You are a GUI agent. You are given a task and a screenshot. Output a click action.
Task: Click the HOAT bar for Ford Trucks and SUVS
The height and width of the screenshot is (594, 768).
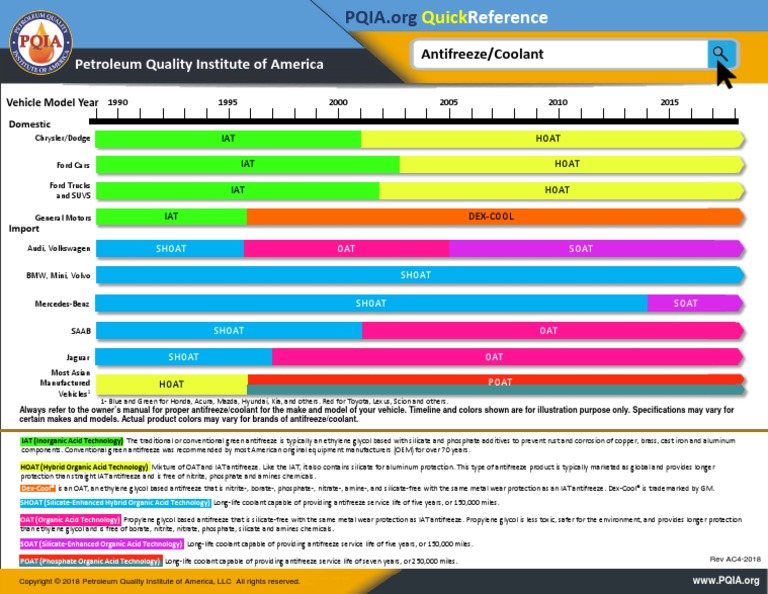(x=561, y=190)
